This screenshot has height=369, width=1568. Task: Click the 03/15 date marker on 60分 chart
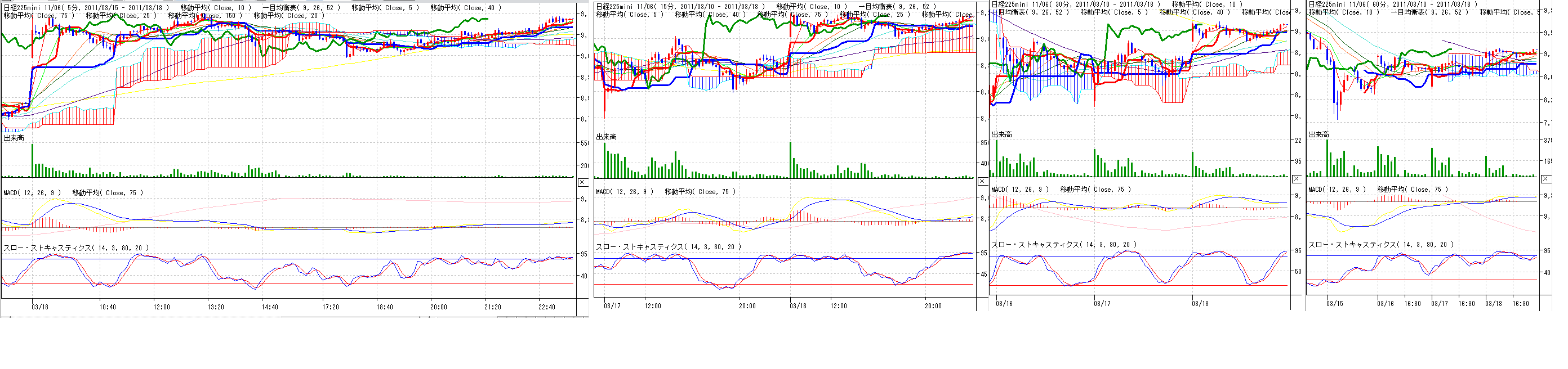pos(1335,303)
